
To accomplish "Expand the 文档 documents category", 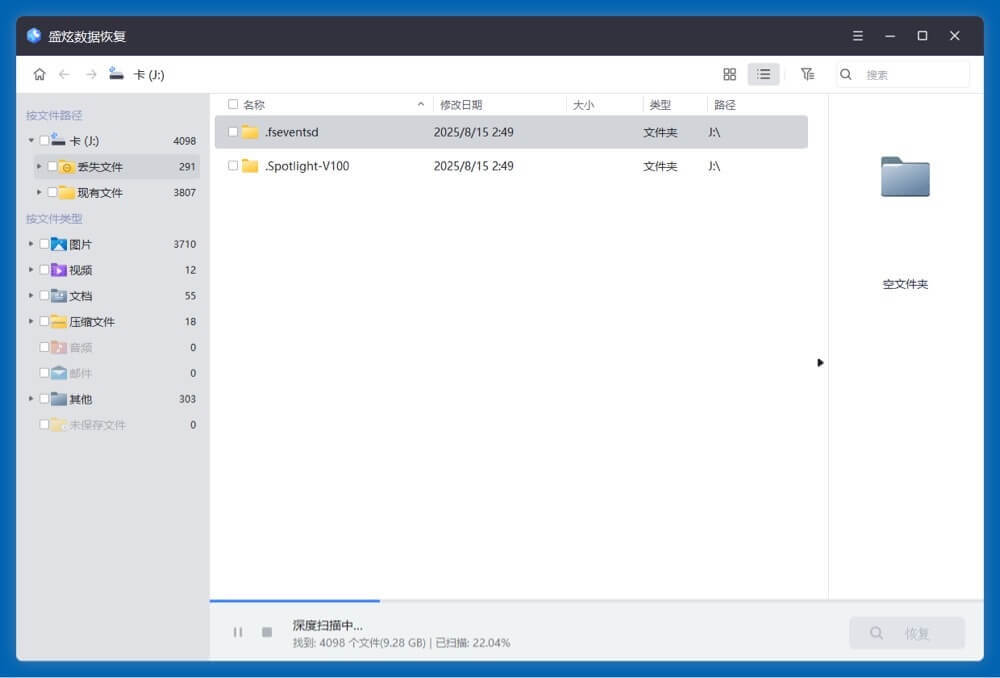I will pyautogui.click(x=30, y=295).
